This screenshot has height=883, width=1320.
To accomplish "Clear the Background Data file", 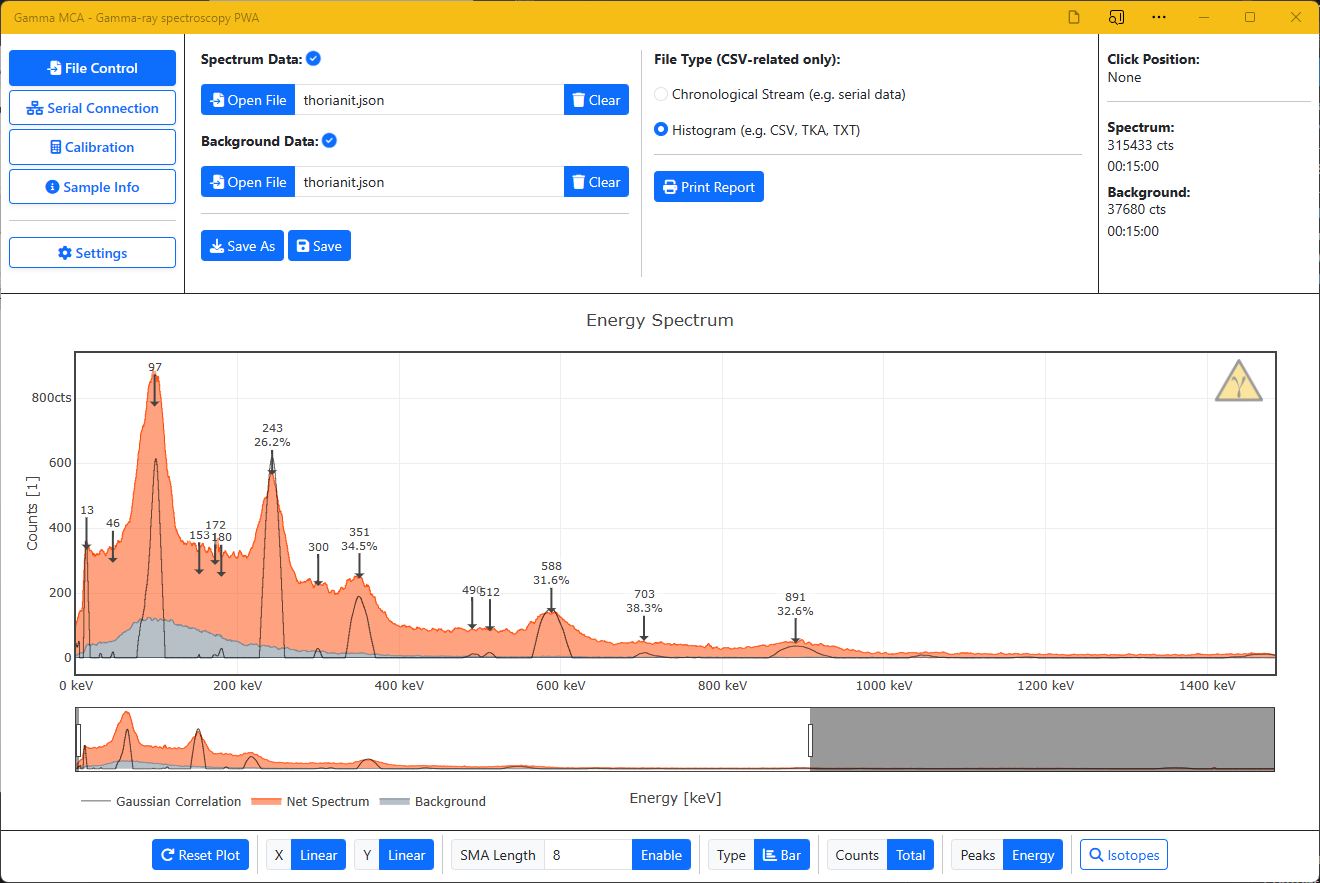I will pyautogui.click(x=596, y=182).
